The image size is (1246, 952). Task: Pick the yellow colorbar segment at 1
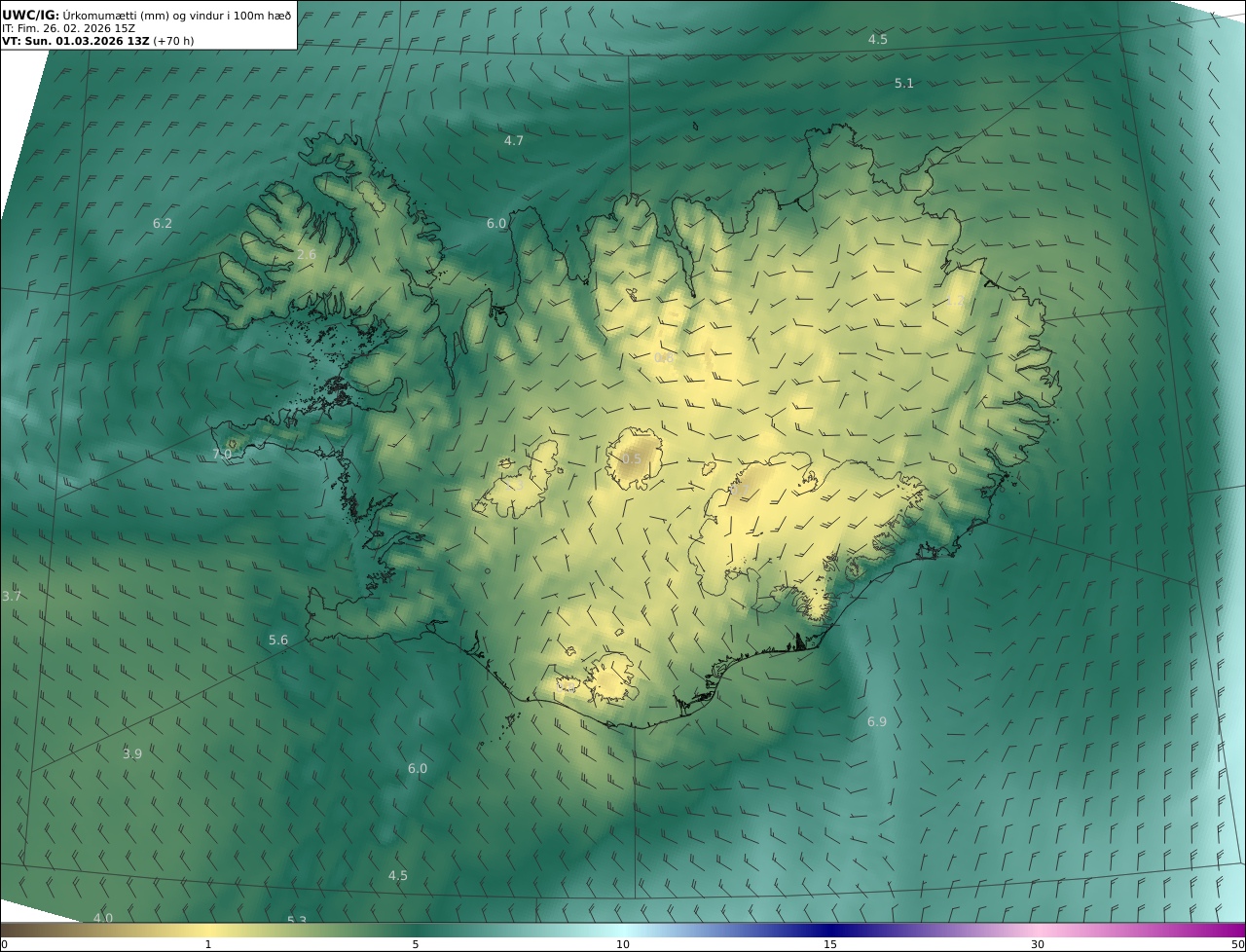click(x=208, y=931)
